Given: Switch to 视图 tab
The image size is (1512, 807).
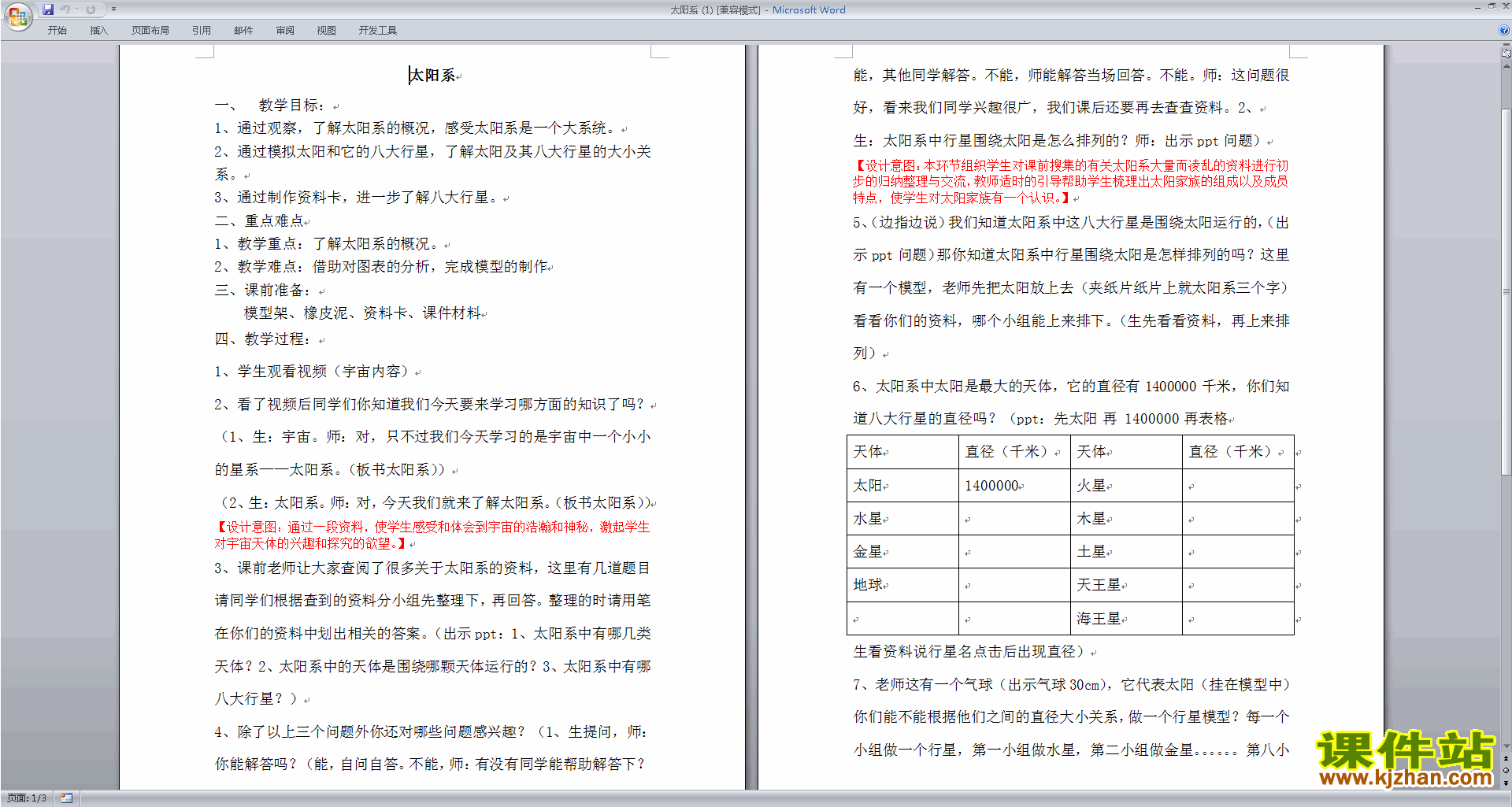Looking at the screenshot, I should click(x=327, y=30).
